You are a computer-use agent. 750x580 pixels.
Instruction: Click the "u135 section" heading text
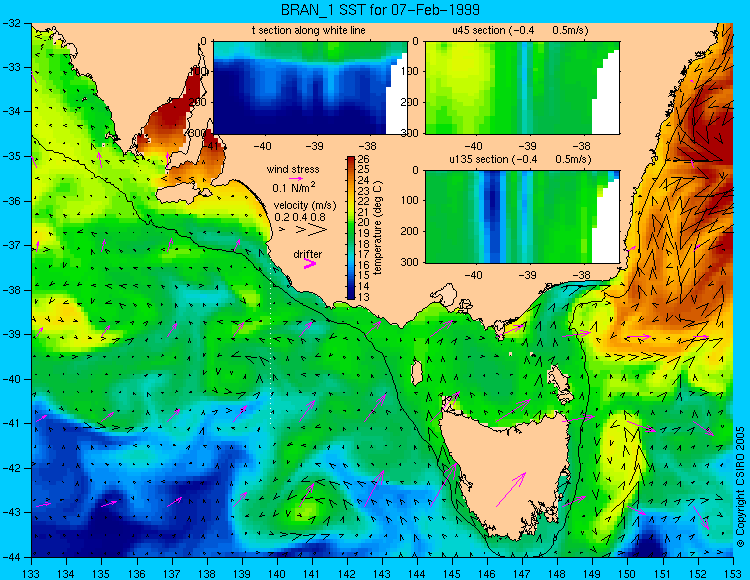coord(479,159)
